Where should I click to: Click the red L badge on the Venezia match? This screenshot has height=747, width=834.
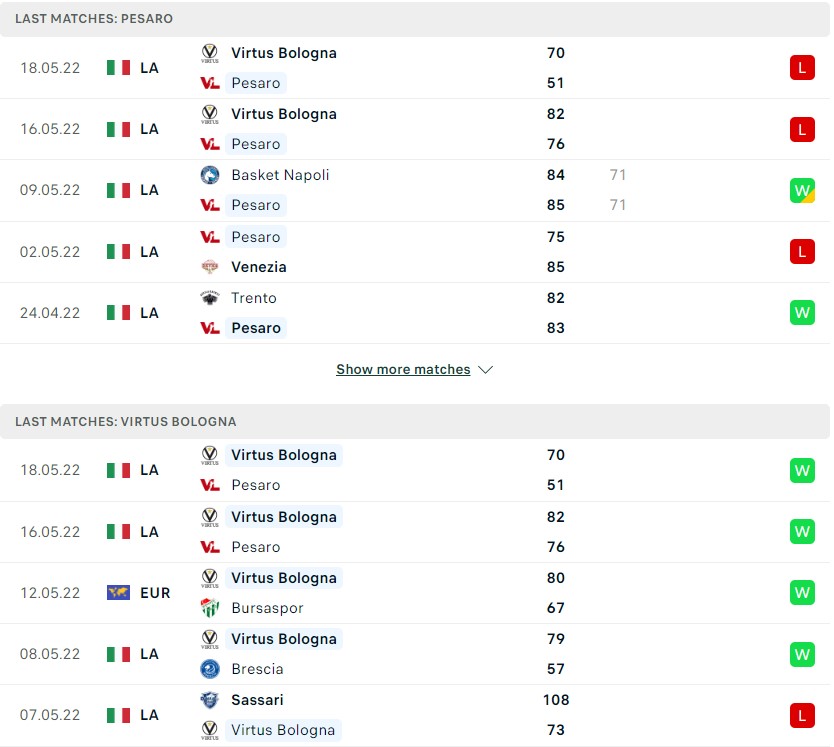[801, 252]
